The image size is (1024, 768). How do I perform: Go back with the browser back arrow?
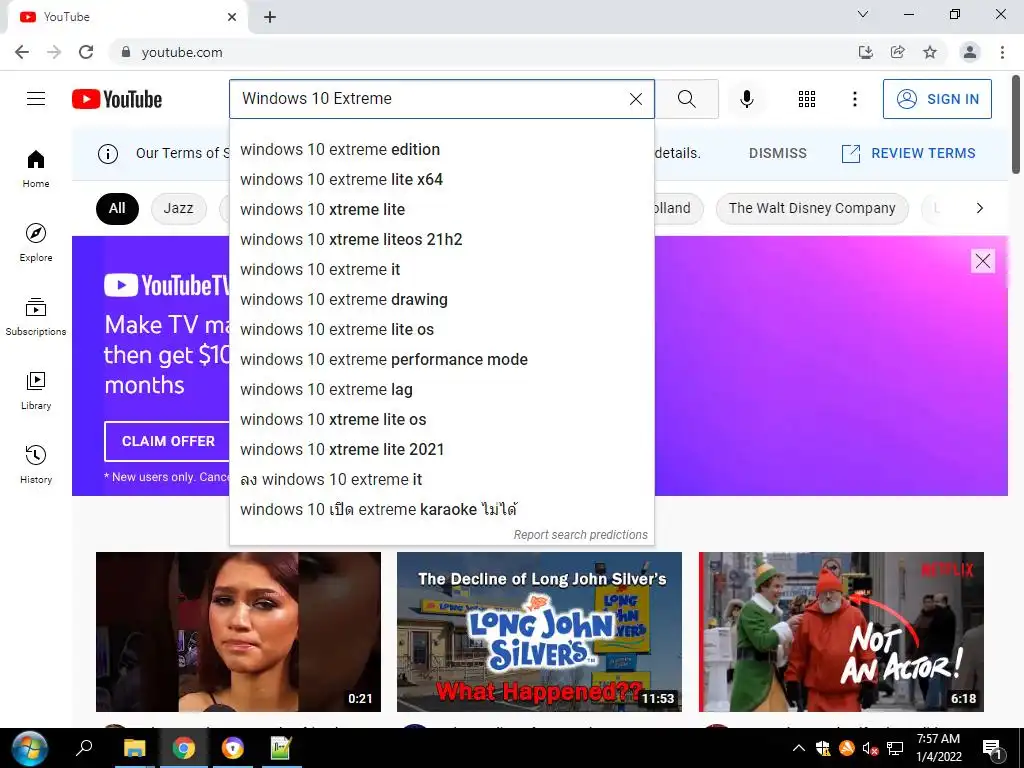pos(22,52)
